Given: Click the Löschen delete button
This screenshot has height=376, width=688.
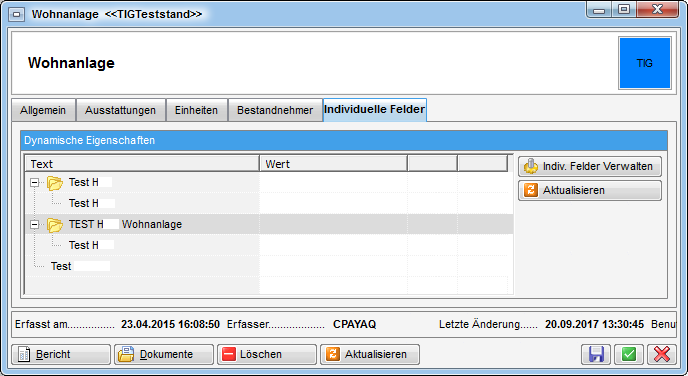Looking at the screenshot, I should click(x=267, y=354).
